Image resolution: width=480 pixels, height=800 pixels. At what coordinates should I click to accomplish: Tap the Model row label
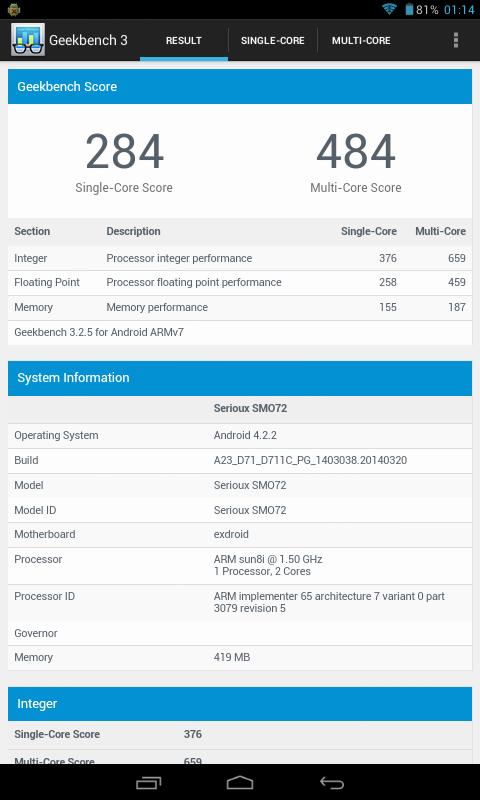(x=29, y=485)
